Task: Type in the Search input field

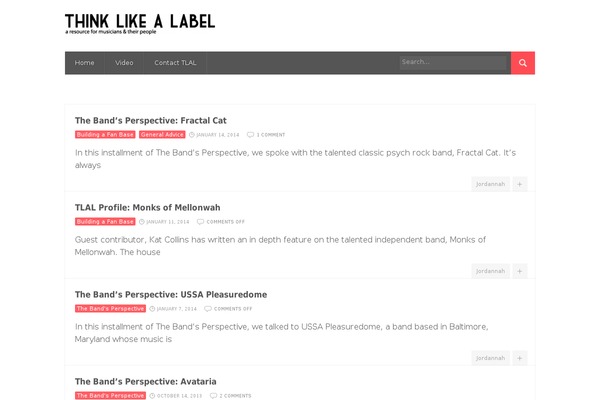Action: (x=452, y=62)
